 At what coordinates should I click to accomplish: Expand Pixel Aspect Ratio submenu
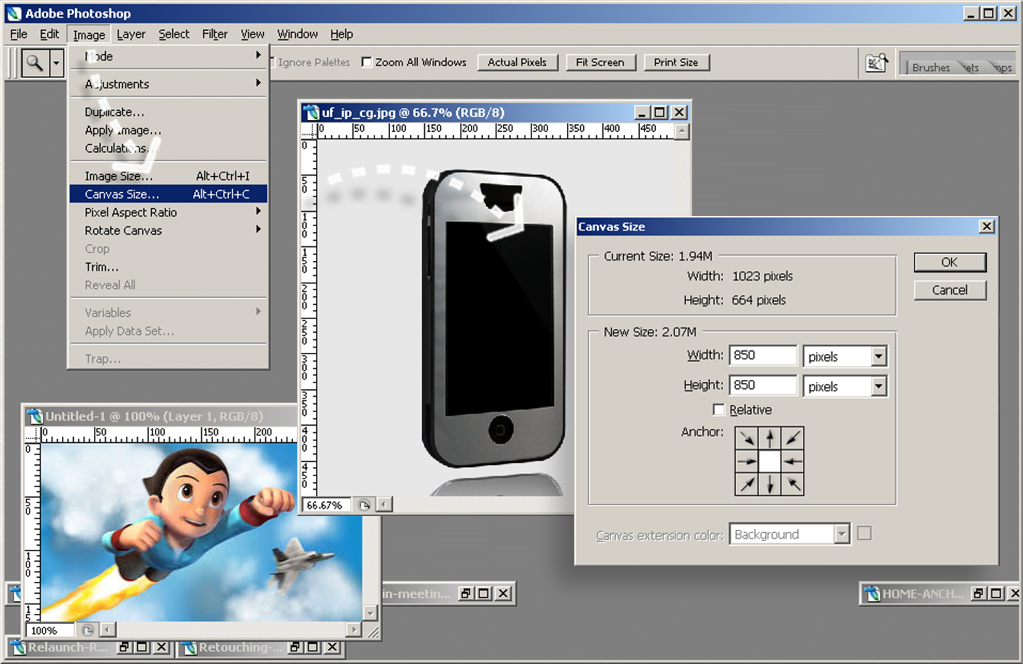pos(168,212)
